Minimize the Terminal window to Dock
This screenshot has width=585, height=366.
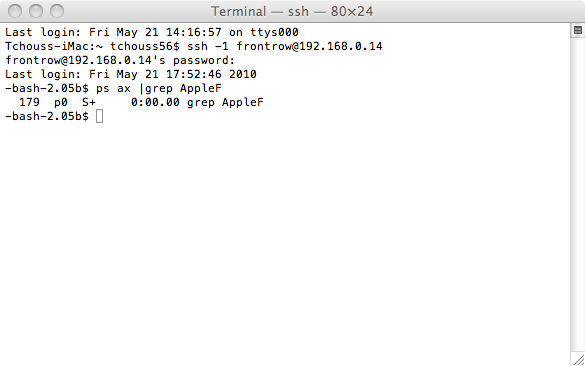(36, 11)
